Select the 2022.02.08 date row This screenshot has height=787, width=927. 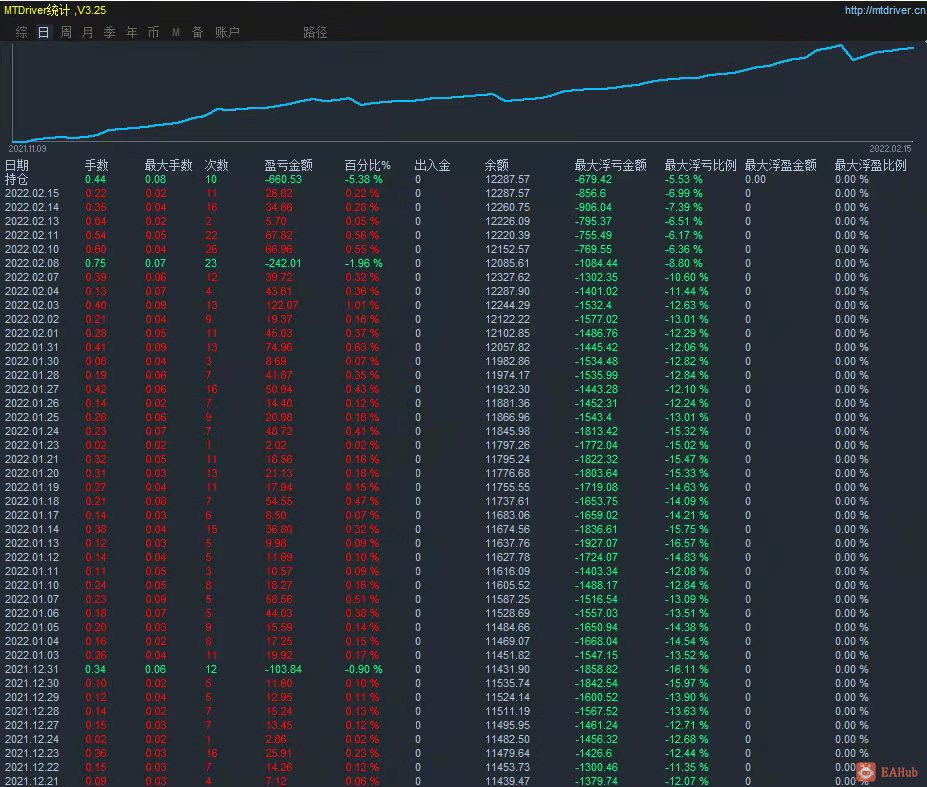click(32, 263)
